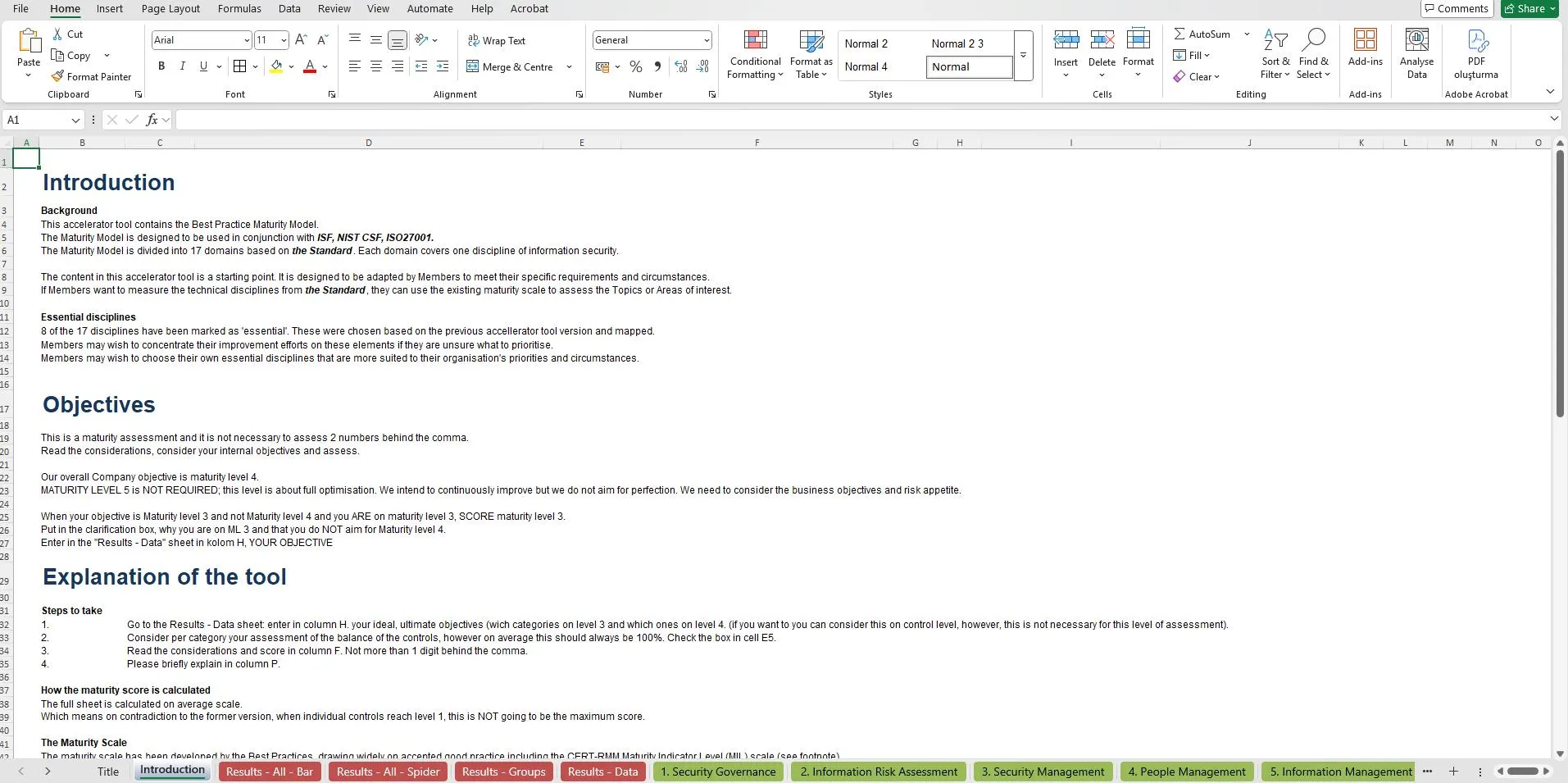Click the Analyse Data icon

[x=1416, y=51]
